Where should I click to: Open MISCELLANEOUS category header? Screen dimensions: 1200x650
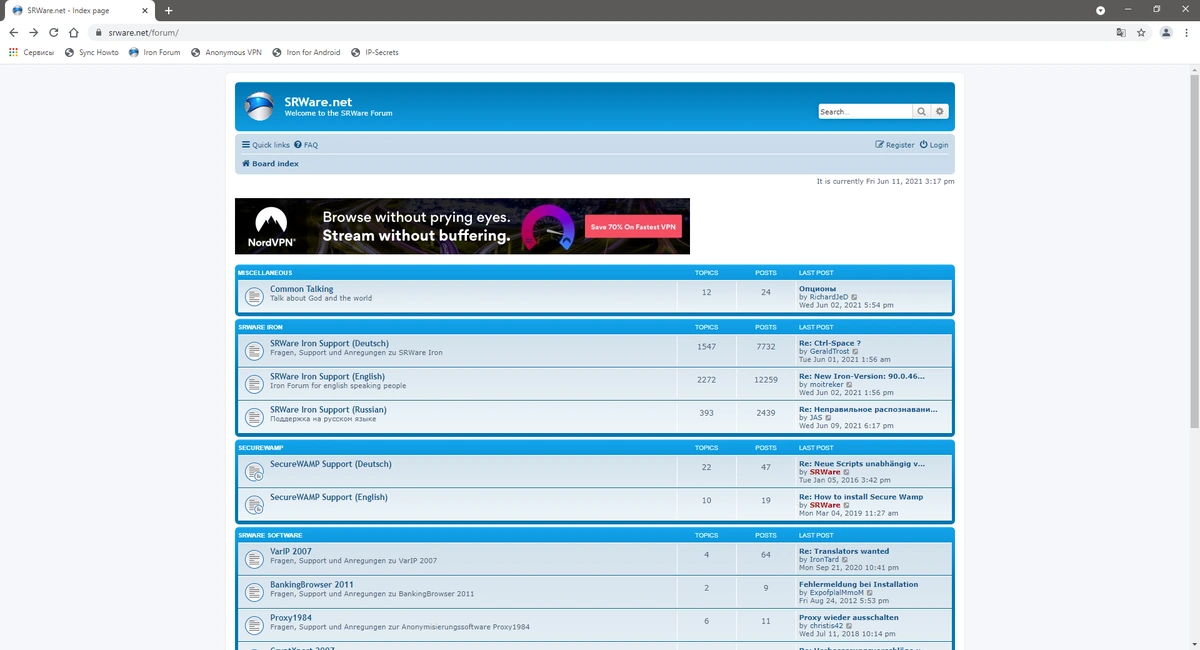pyautogui.click(x=265, y=272)
